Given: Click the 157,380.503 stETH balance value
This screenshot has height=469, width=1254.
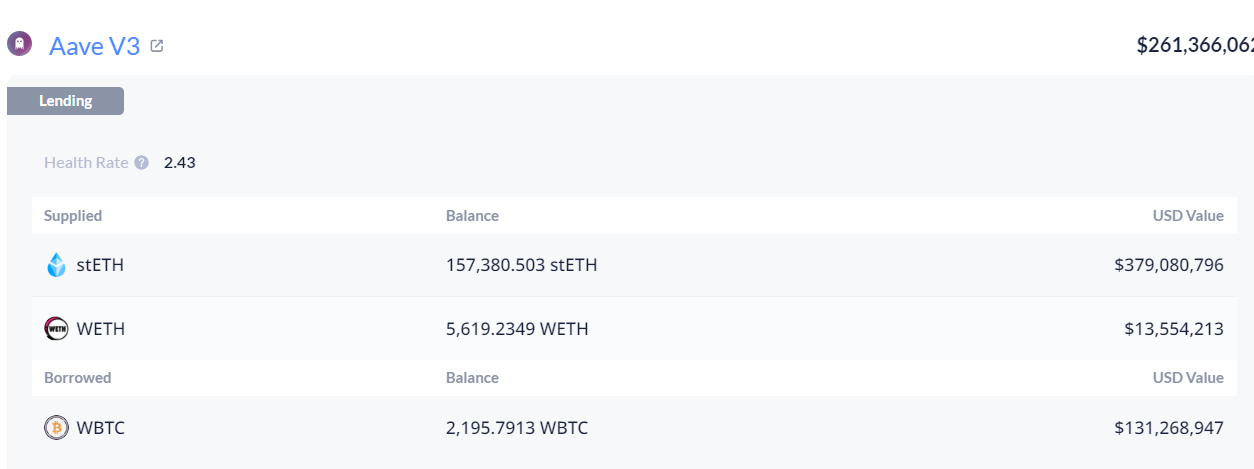Looking at the screenshot, I should pos(521,265).
